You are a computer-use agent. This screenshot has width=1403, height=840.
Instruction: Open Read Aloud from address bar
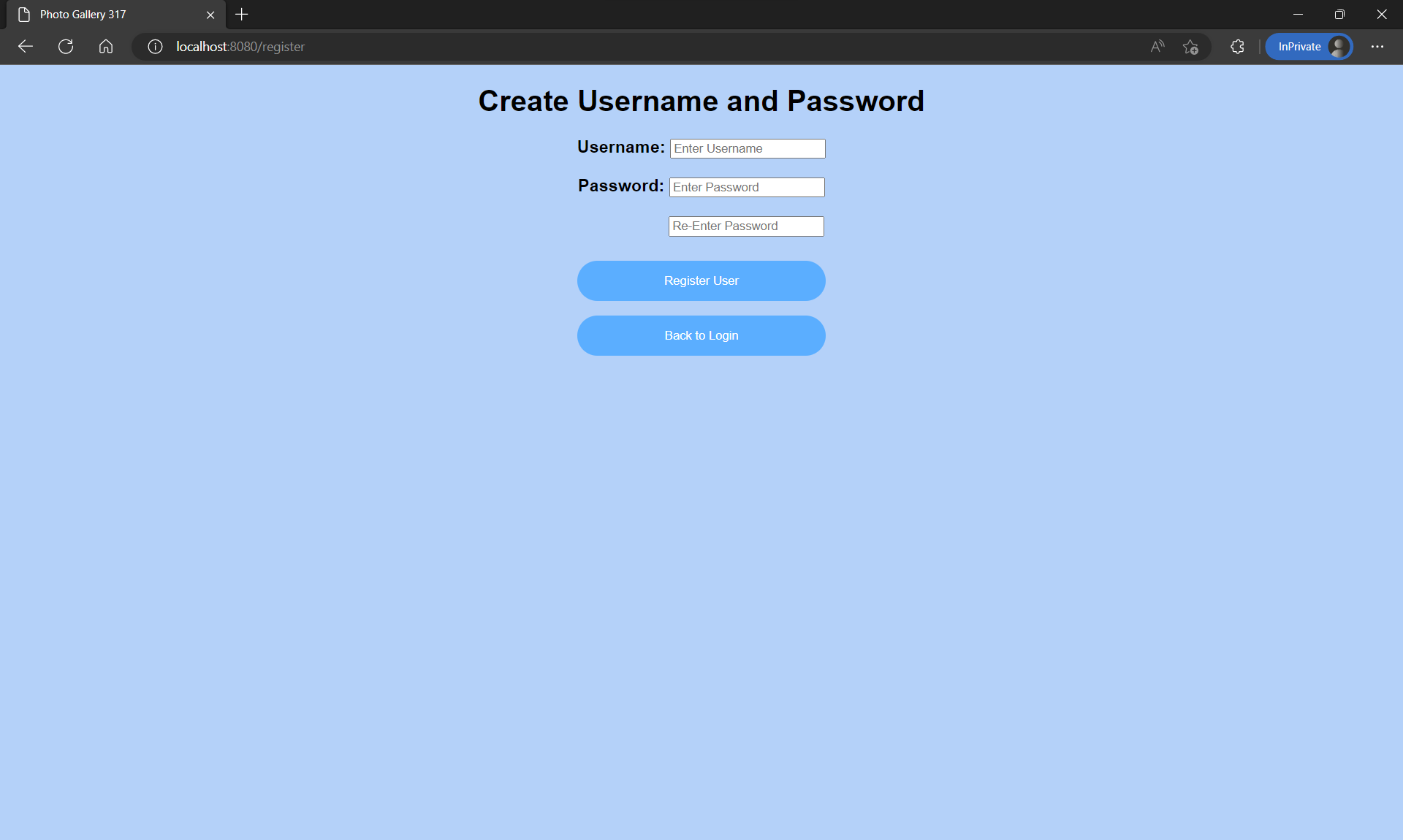[1157, 47]
